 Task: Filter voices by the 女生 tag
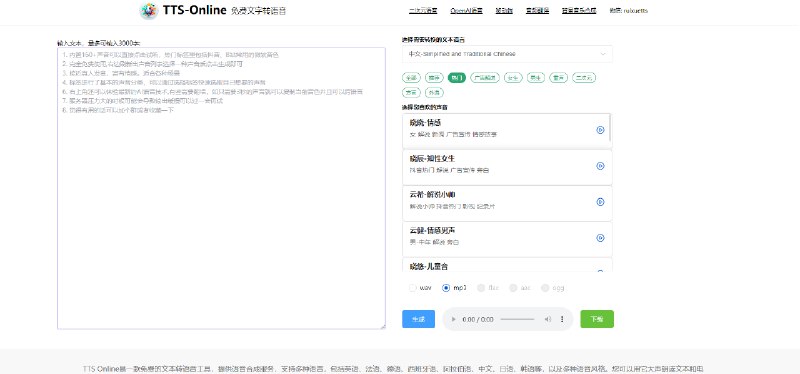click(512, 78)
